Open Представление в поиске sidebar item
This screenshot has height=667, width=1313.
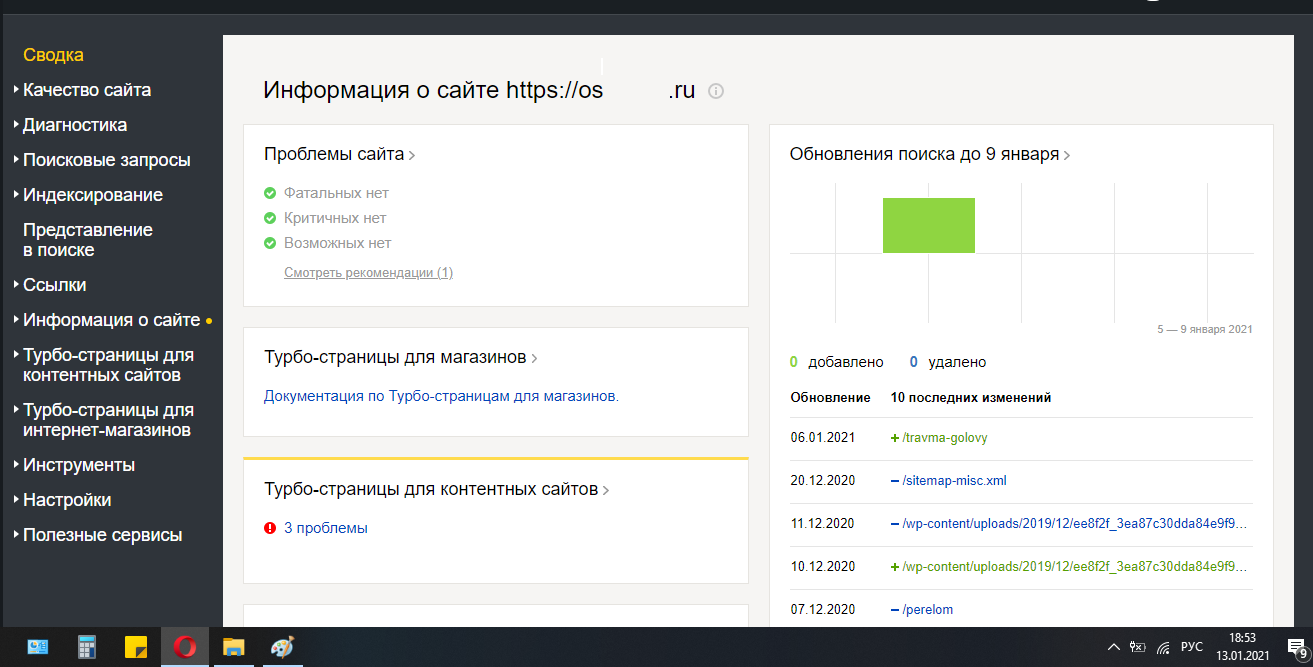click(x=87, y=240)
